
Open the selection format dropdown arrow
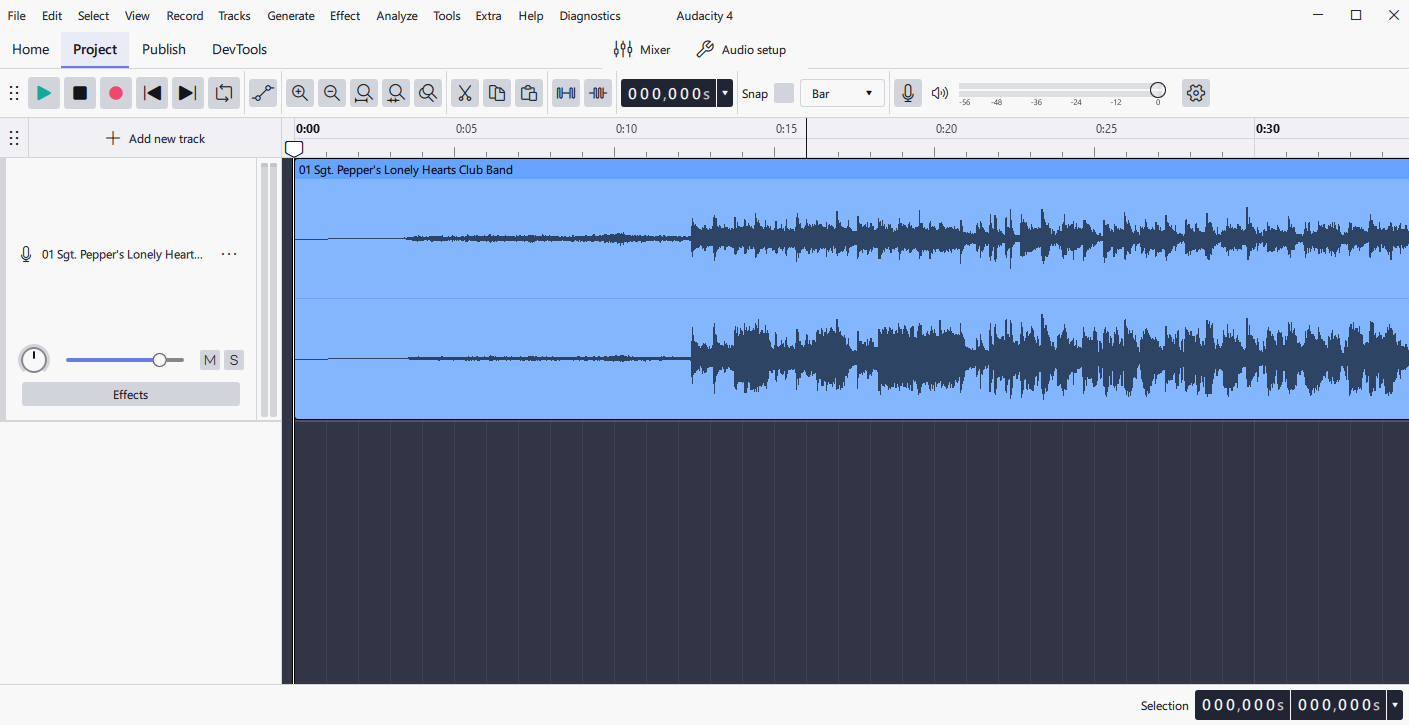[1395, 705]
